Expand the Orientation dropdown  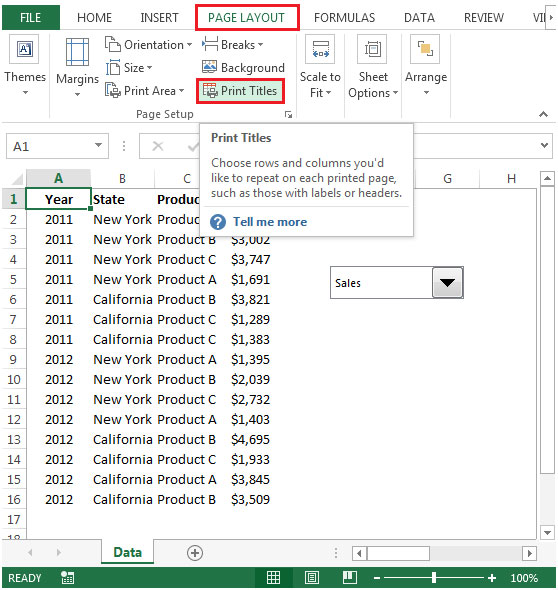(x=148, y=45)
